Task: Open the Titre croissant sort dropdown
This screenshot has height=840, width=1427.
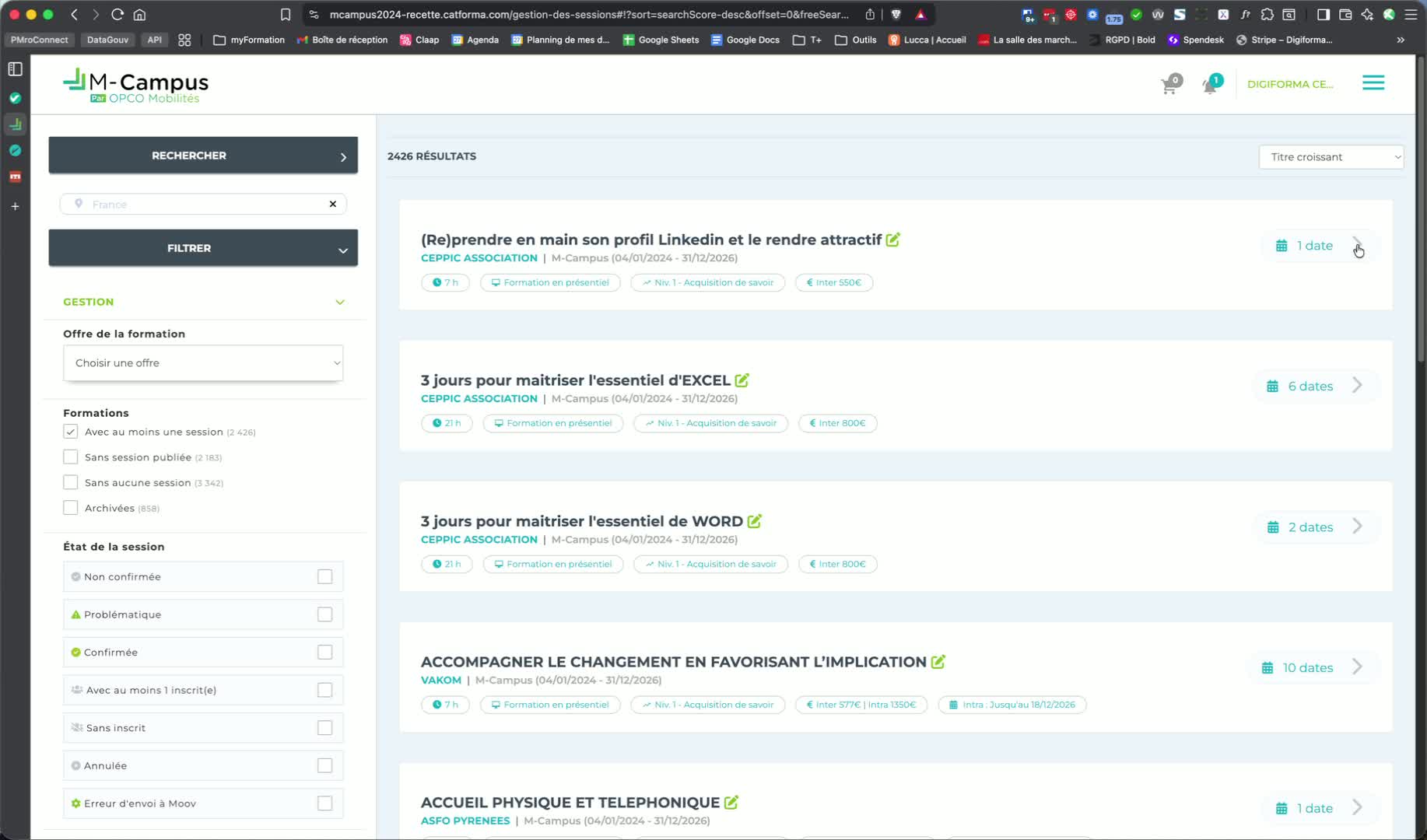Action: pos(1331,157)
